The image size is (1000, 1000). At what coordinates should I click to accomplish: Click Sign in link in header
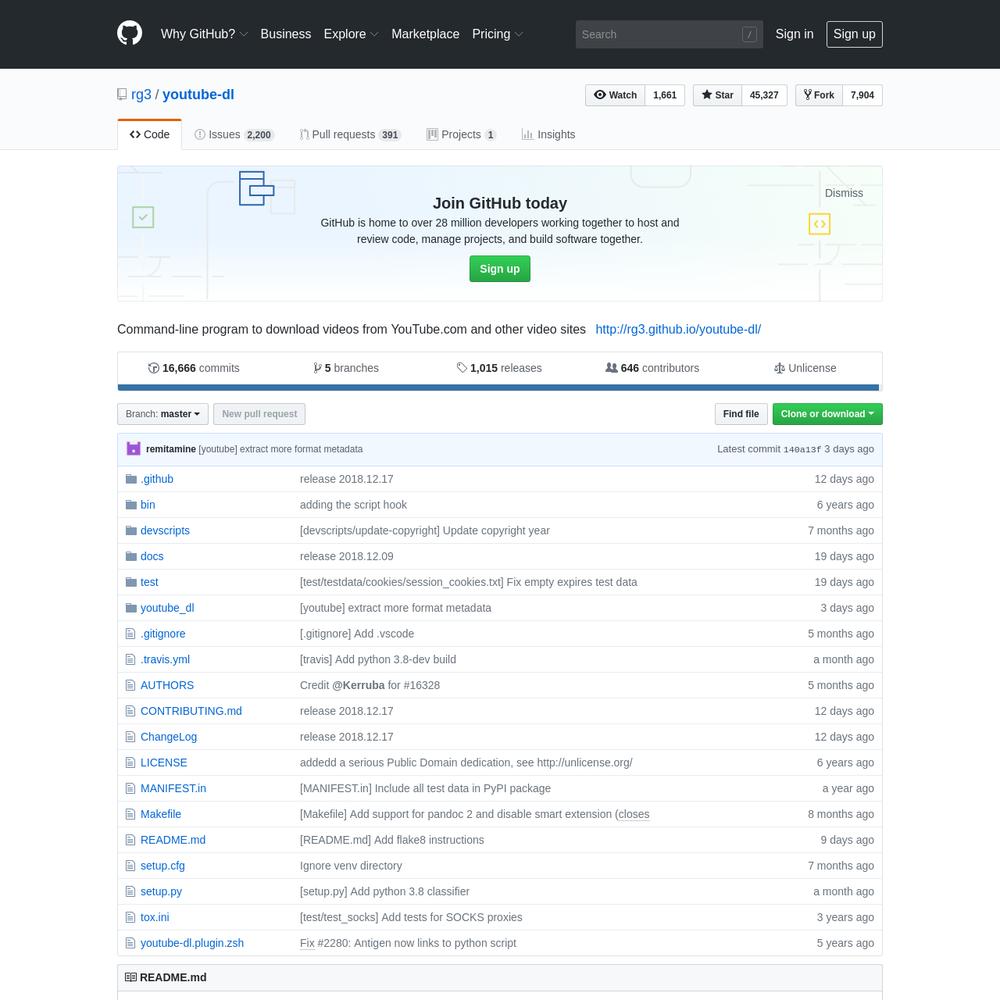click(794, 34)
